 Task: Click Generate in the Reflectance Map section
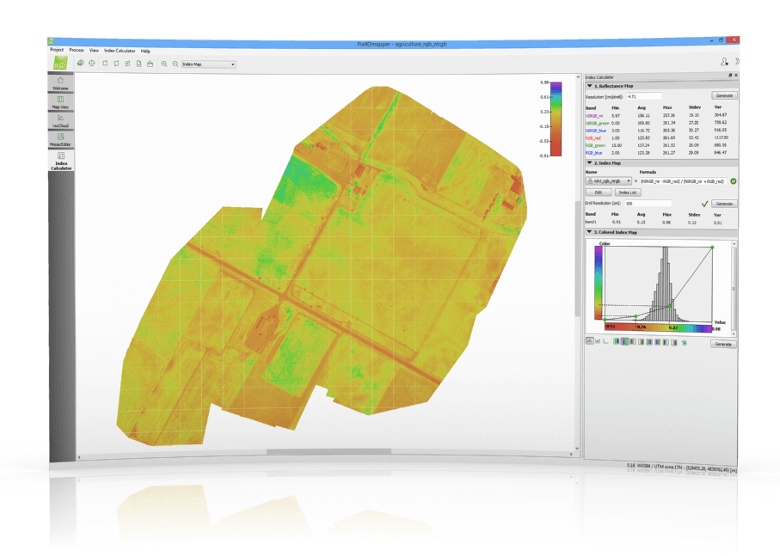pyautogui.click(x=724, y=95)
